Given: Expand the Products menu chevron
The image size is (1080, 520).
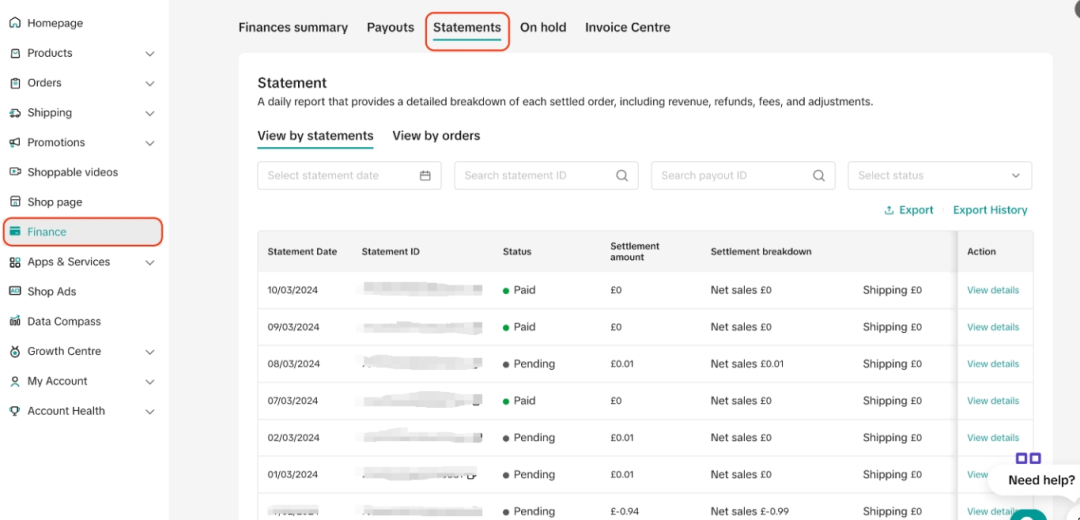Looking at the screenshot, I should pyautogui.click(x=150, y=54).
